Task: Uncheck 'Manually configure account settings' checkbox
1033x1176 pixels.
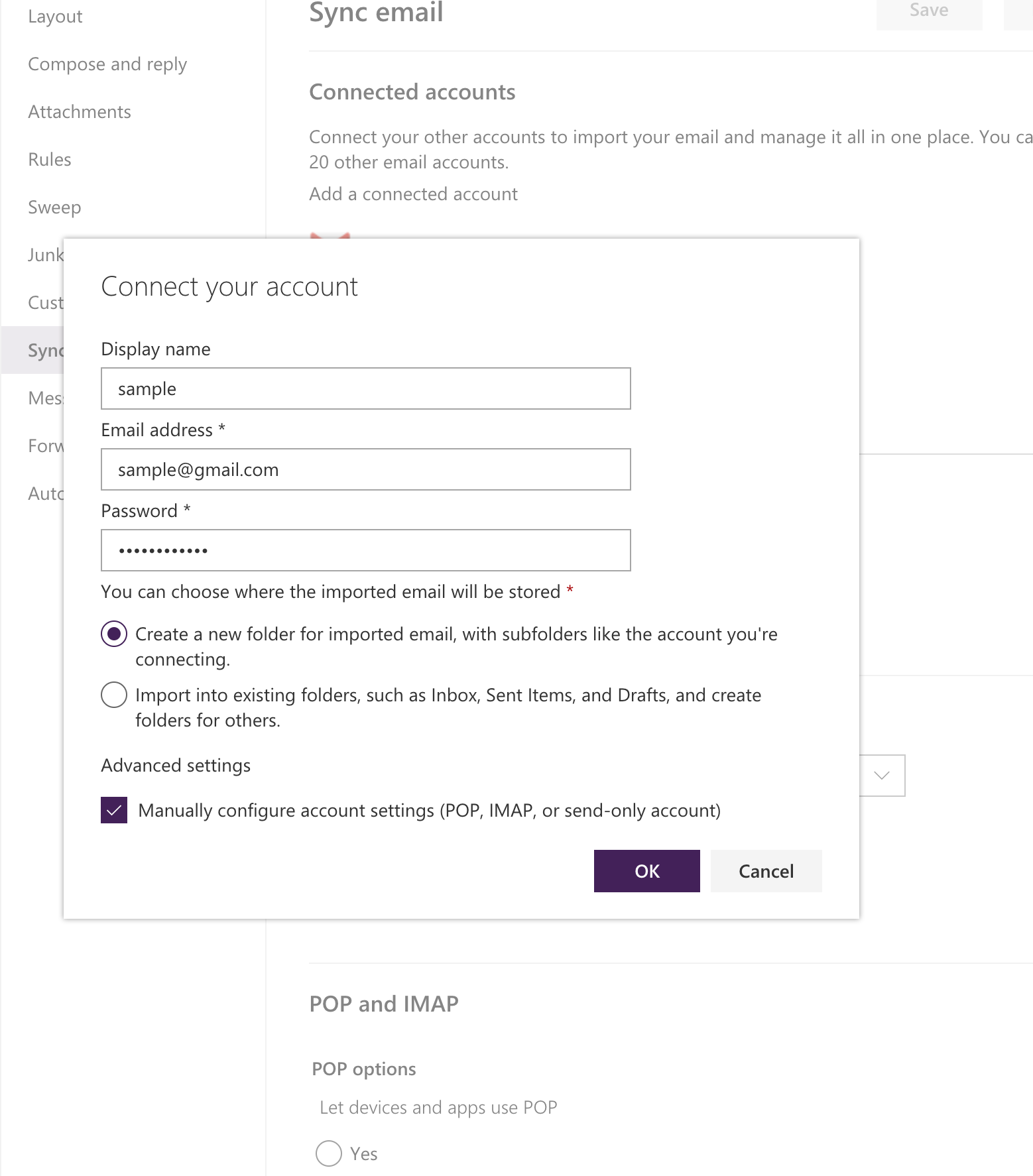Action: (x=114, y=810)
